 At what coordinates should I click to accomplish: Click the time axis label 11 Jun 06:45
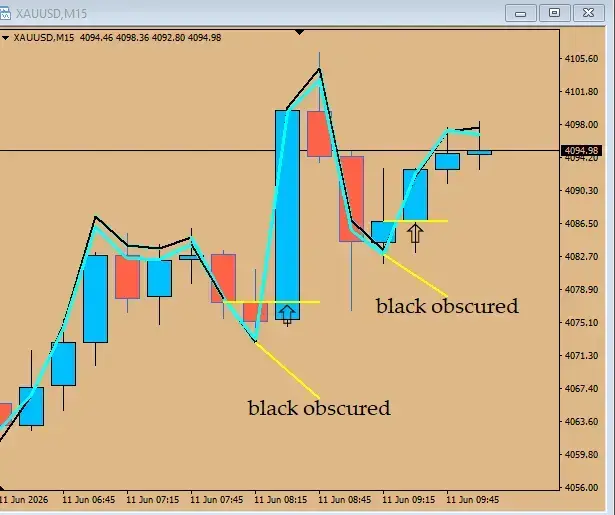click(x=89, y=500)
